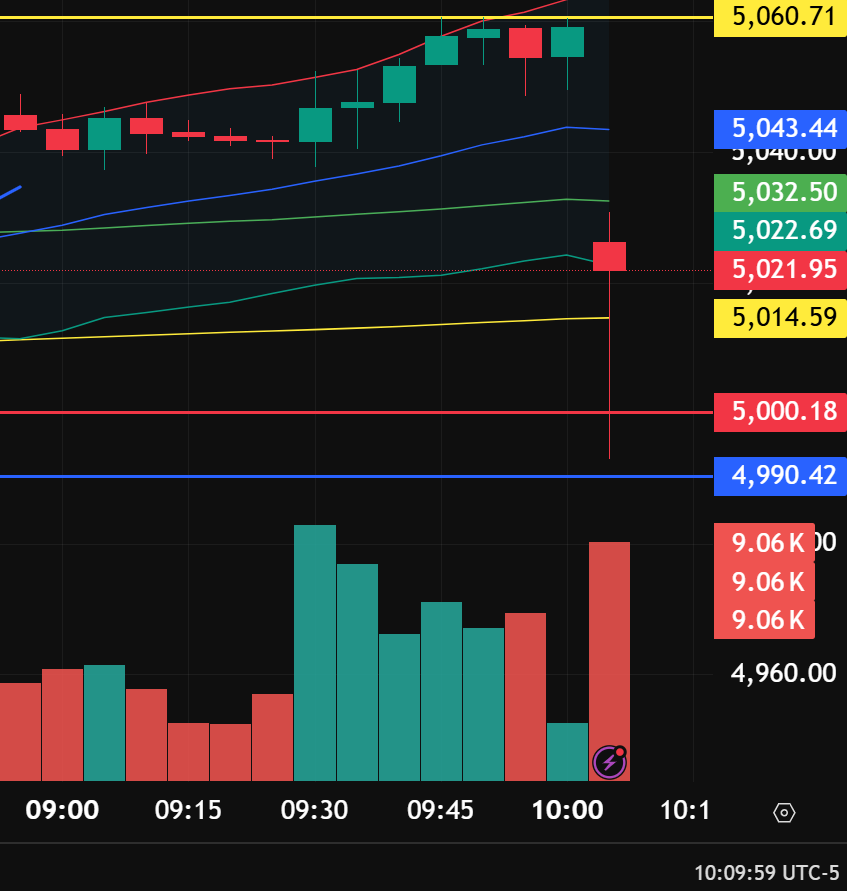Click the 5,000.18 red price label
The height and width of the screenshot is (891, 847).
[783, 412]
